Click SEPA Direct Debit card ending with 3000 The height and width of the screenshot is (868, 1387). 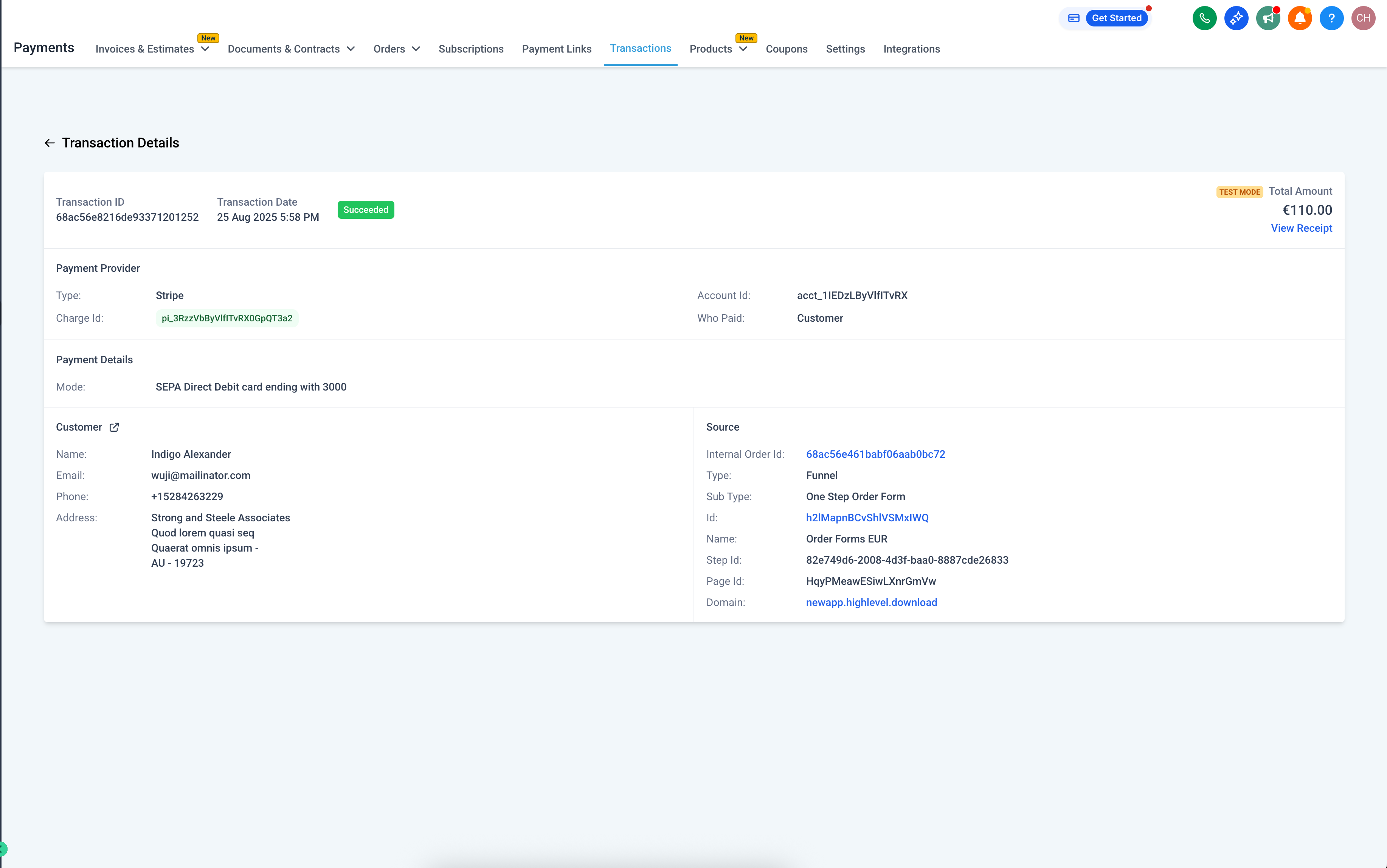[251, 387]
